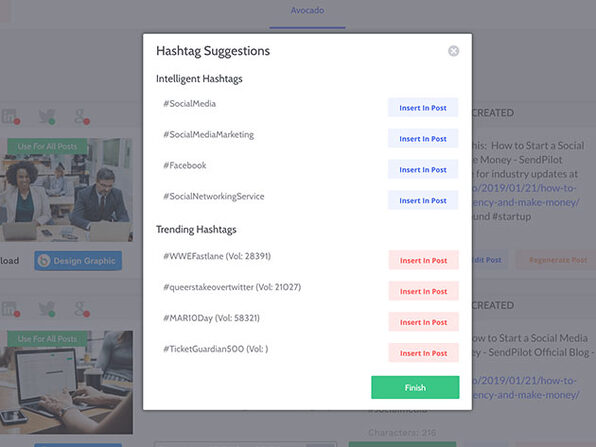Click the Twitter icon above second post
Viewport: 596px width, 447px height.
pos(47,309)
